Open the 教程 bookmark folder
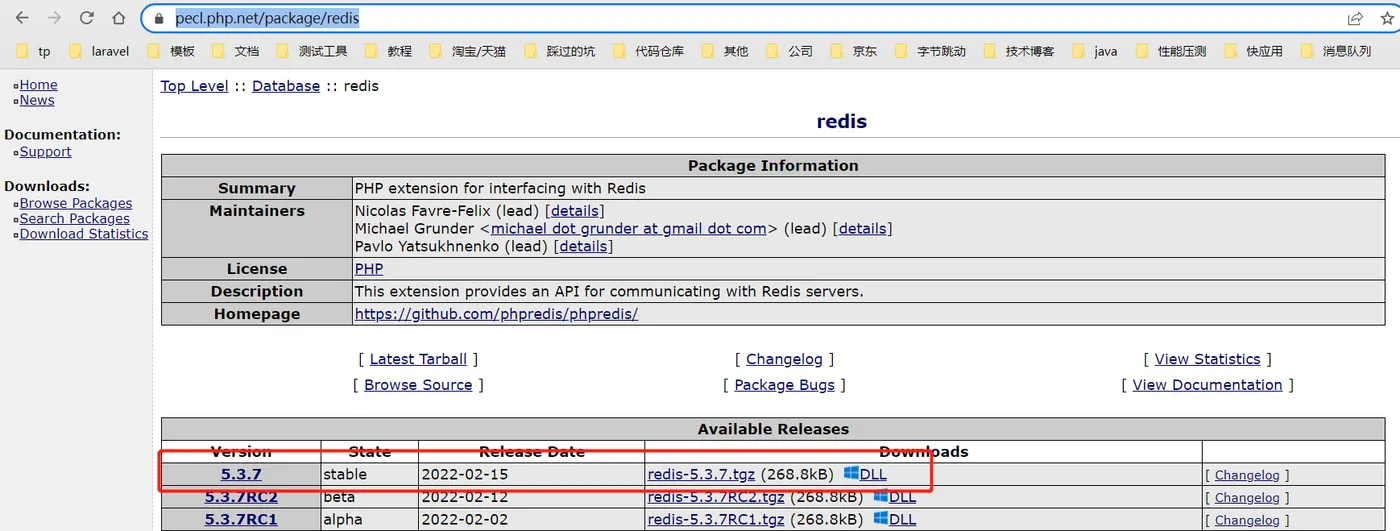This screenshot has height=531, width=1400. [388, 51]
